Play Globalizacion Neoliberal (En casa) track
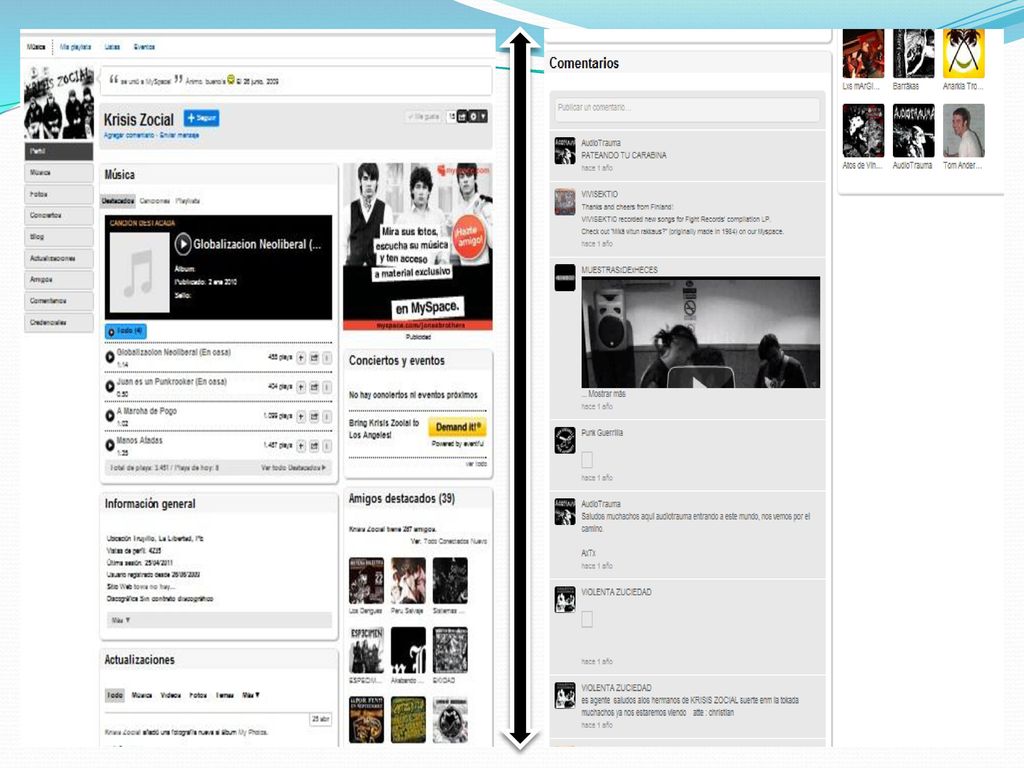Screen dimensions: 1024x768 click(x=110, y=357)
